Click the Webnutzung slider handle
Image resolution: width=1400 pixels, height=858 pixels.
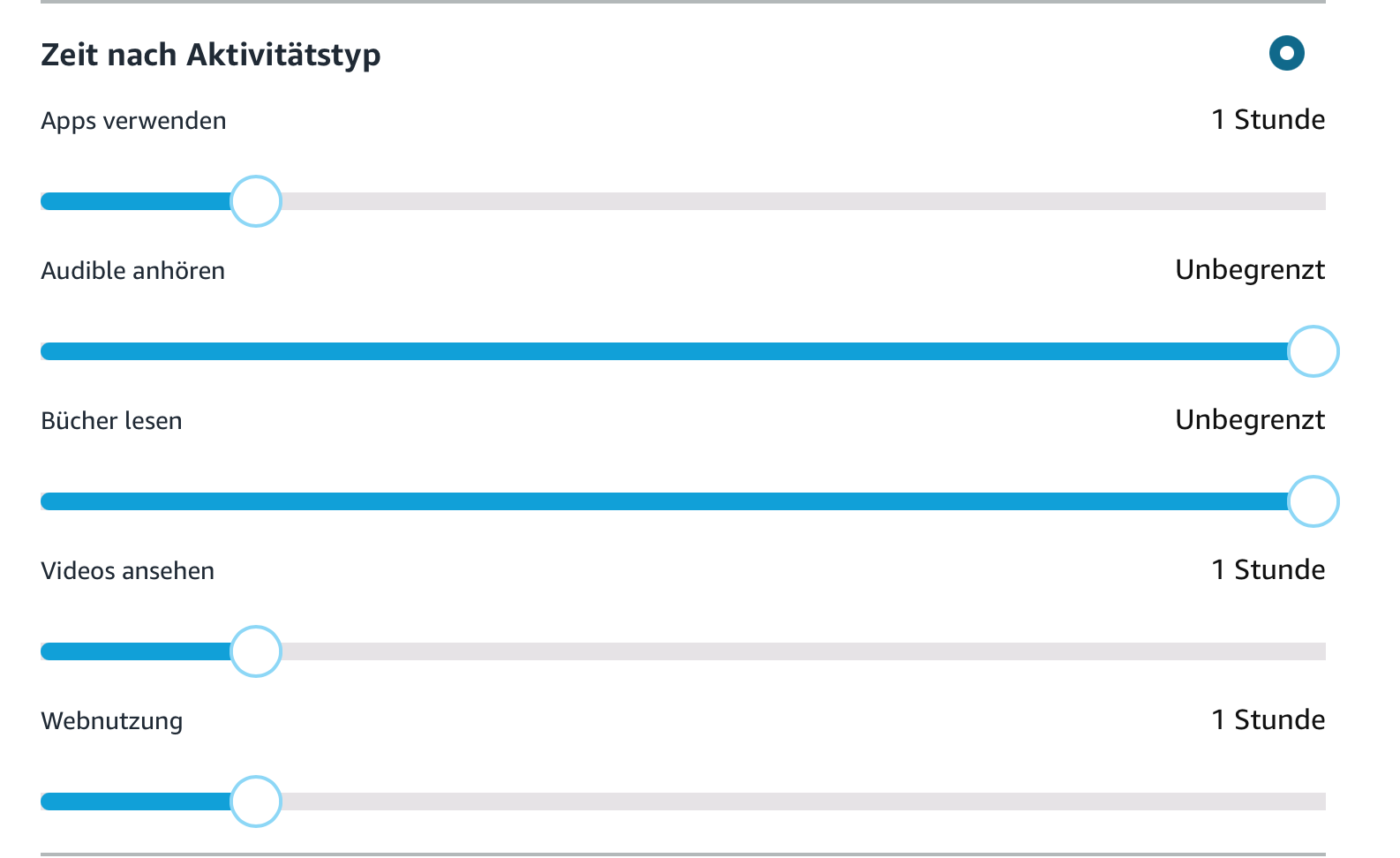tap(256, 802)
